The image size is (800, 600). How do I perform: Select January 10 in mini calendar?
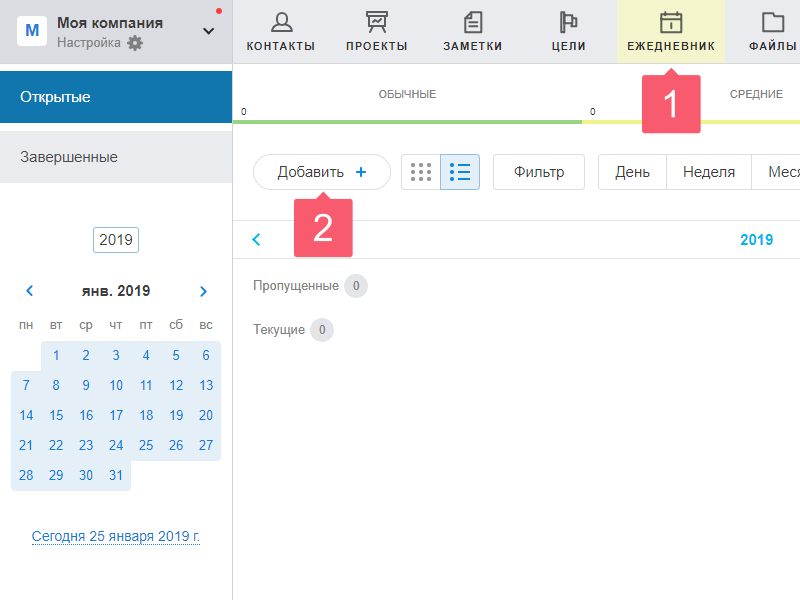(x=116, y=385)
